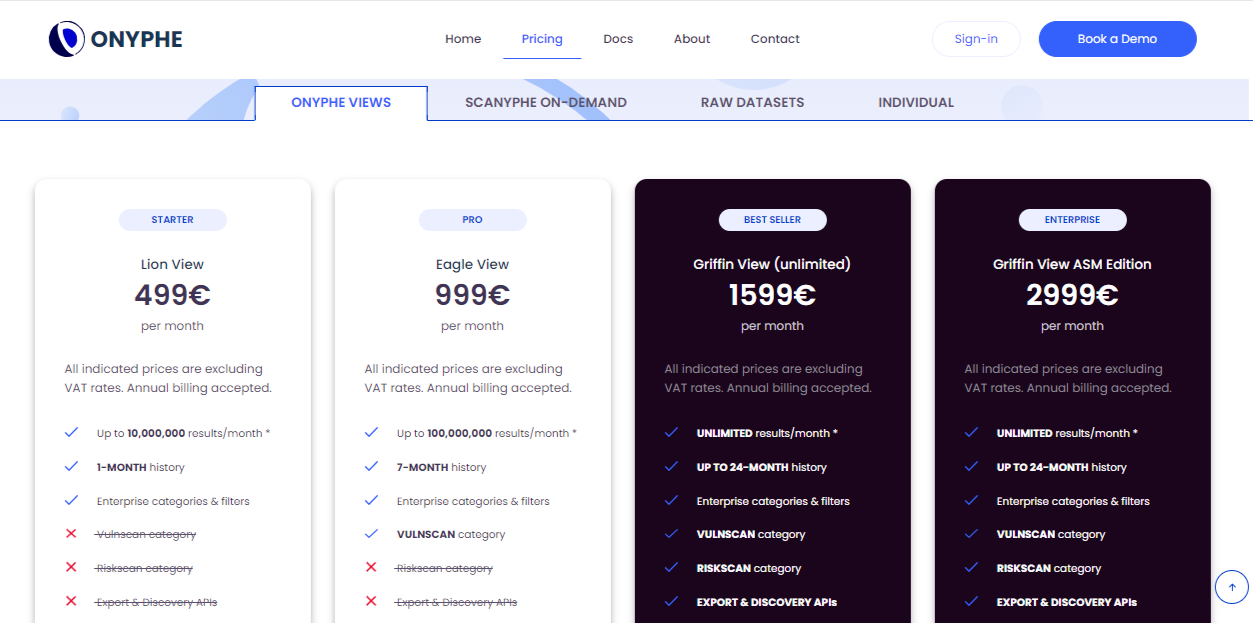Click the BEST SELLER badge
This screenshot has height=623, width=1253.
click(773, 220)
